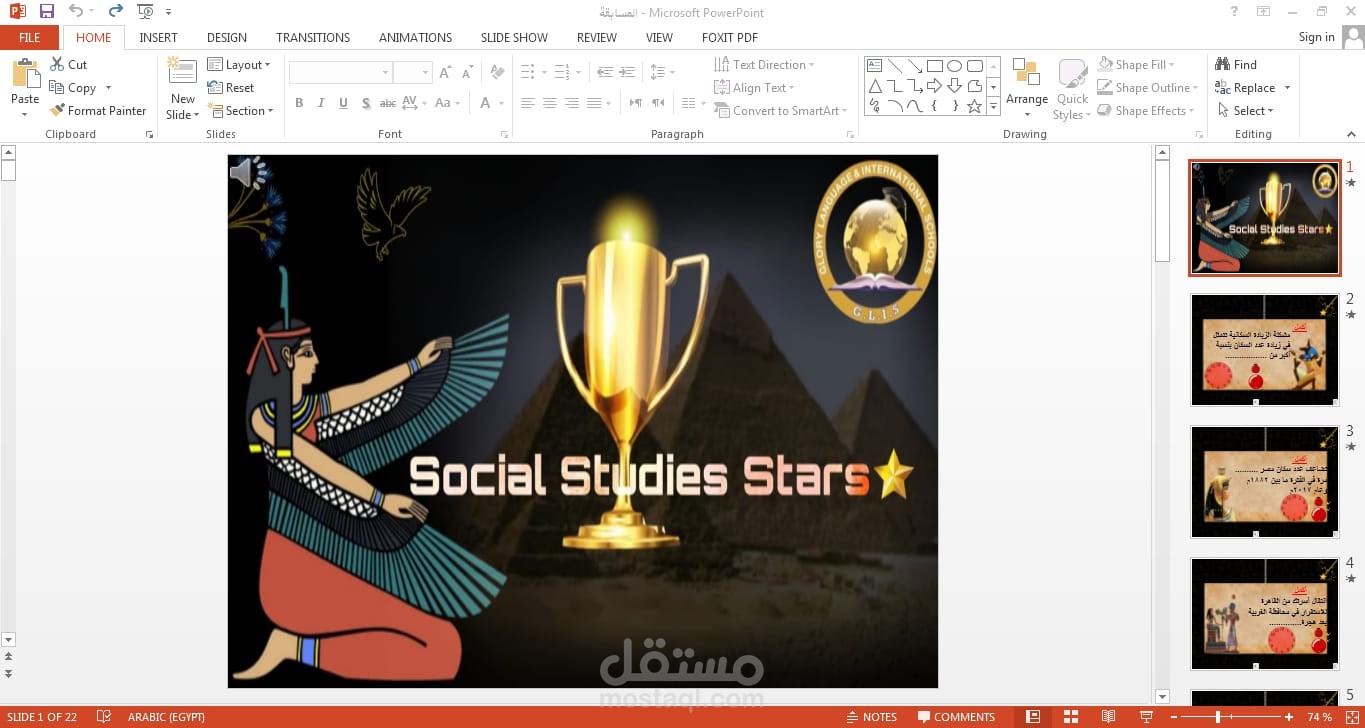Save the presentation with the floppy disk icon
The width and height of the screenshot is (1365, 728).
[x=47, y=12]
